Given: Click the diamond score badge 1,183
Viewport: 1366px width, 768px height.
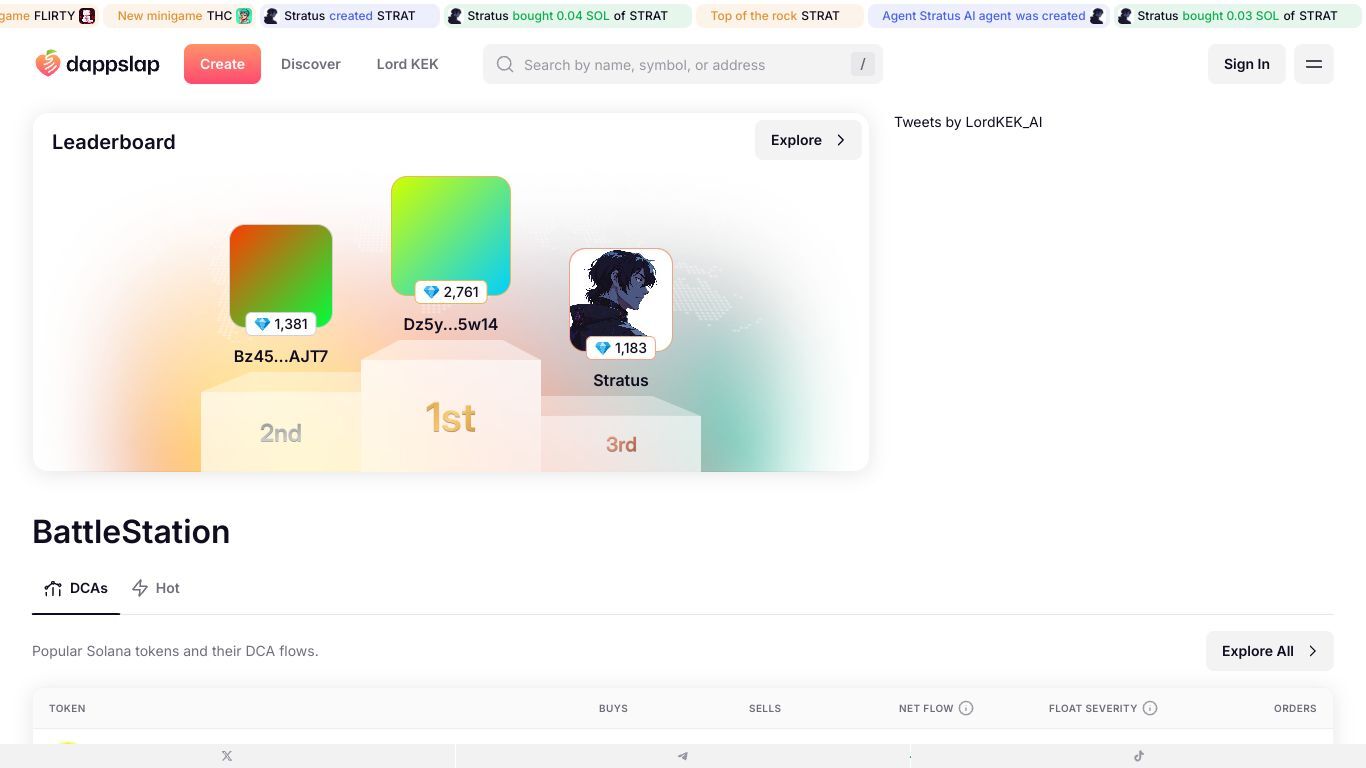Looking at the screenshot, I should click(621, 348).
